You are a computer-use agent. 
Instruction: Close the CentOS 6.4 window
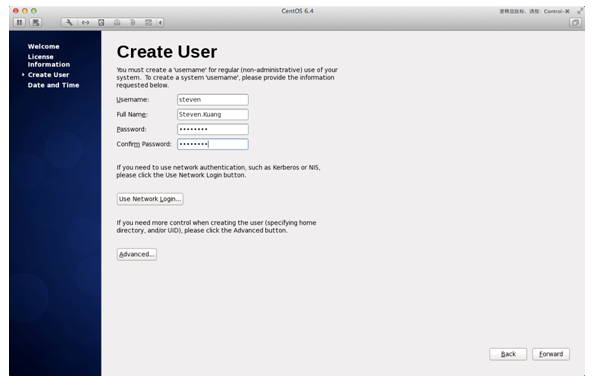click(x=16, y=11)
